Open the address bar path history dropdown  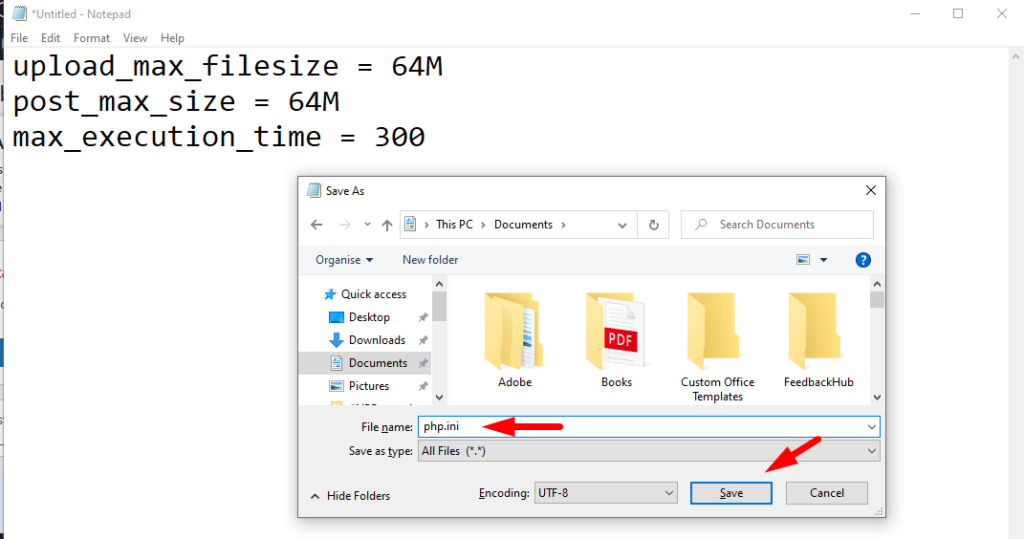(x=622, y=225)
